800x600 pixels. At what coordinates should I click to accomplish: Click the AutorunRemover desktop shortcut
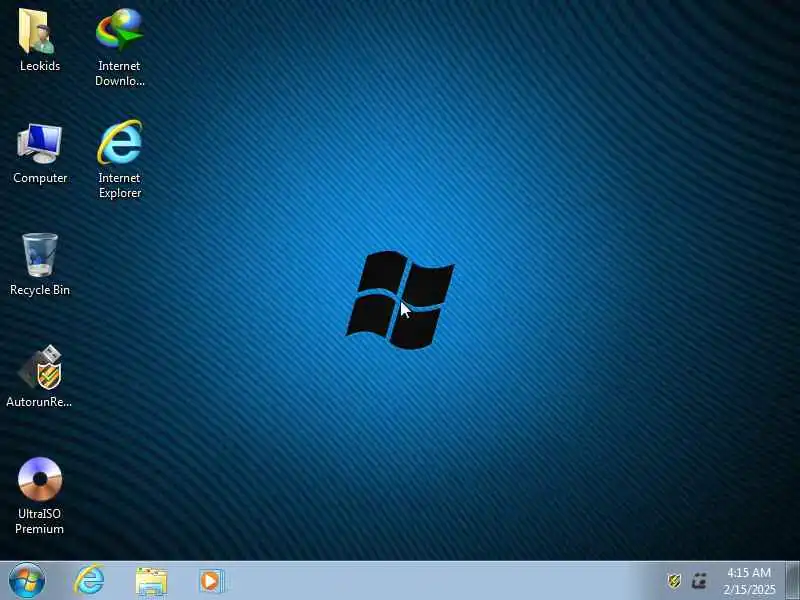[x=41, y=367]
